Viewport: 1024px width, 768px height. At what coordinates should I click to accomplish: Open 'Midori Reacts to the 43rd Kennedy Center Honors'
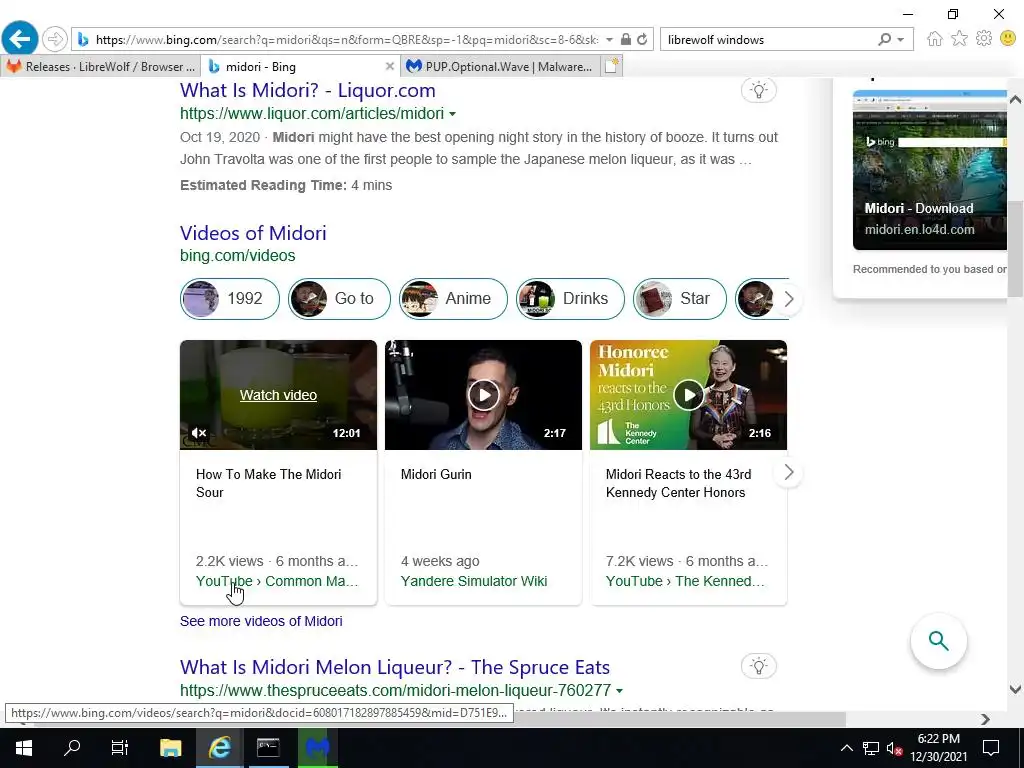(678, 483)
